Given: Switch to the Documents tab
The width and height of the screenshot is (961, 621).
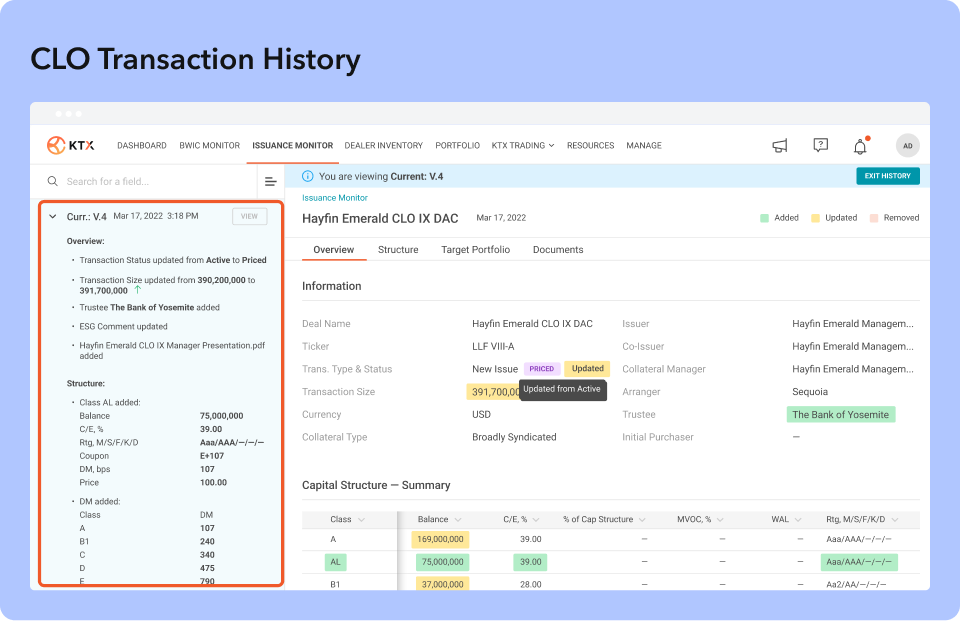Looking at the screenshot, I should (557, 250).
